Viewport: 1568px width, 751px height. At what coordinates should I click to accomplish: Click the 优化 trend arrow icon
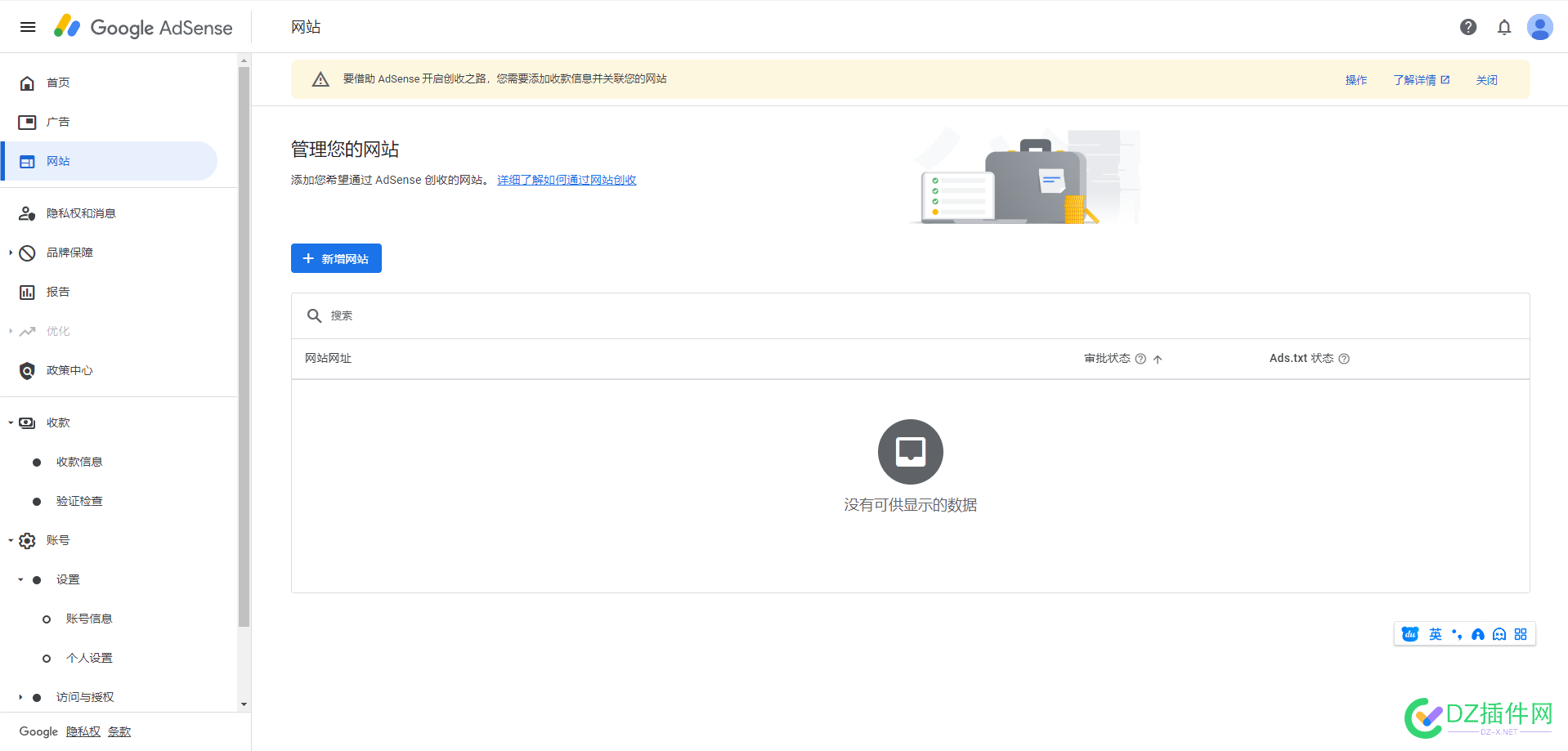pos(27,331)
